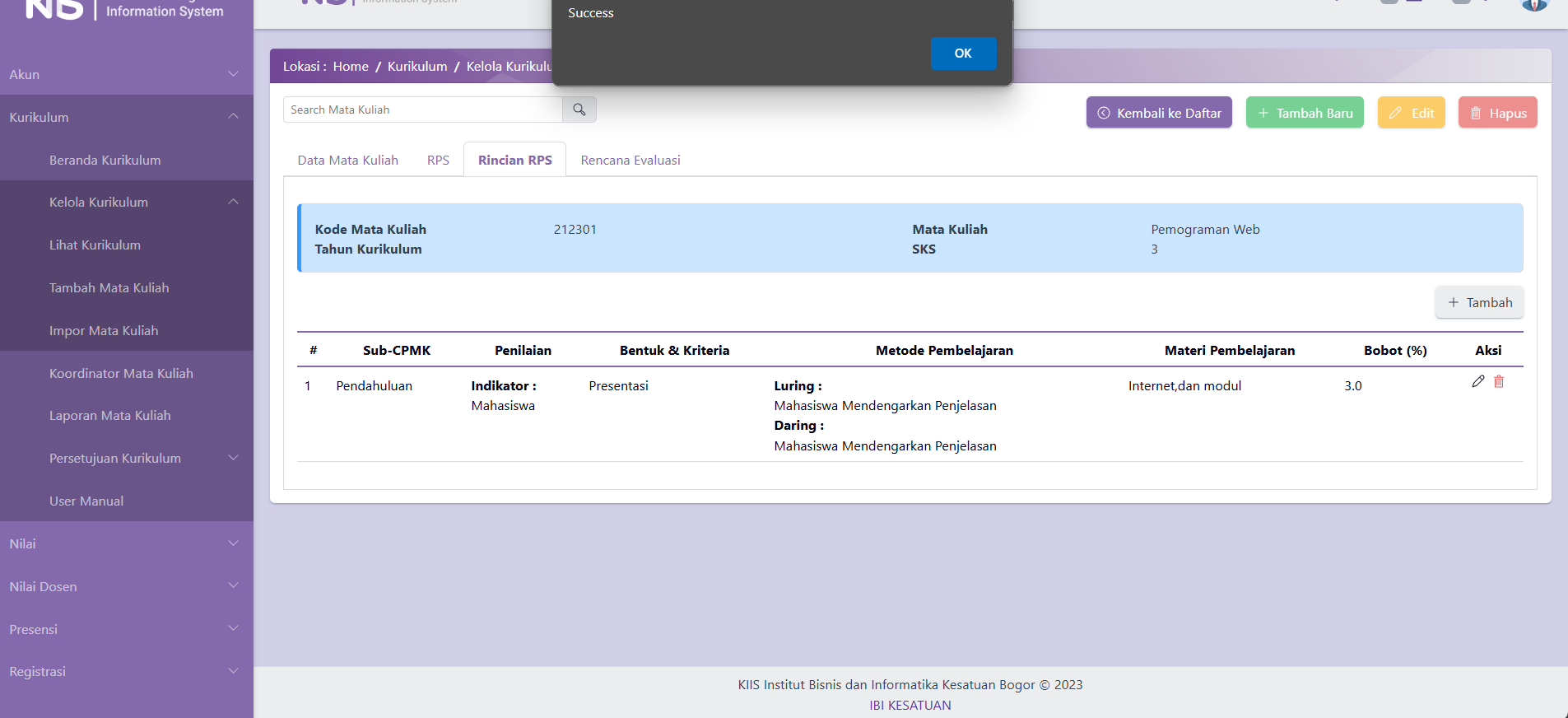The height and width of the screenshot is (718, 1568).
Task: Delete the Pendahuluan row via trash icon
Action: [1499, 381]
